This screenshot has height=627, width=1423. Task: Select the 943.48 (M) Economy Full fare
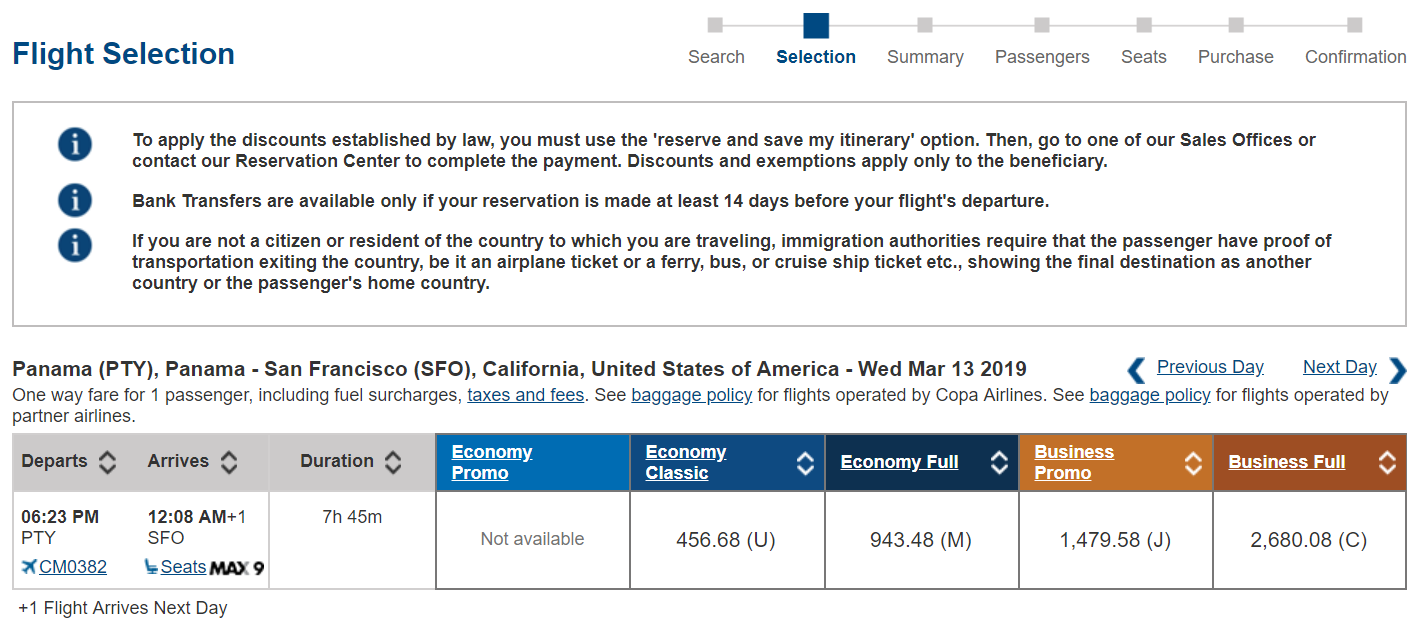[920, 540]
